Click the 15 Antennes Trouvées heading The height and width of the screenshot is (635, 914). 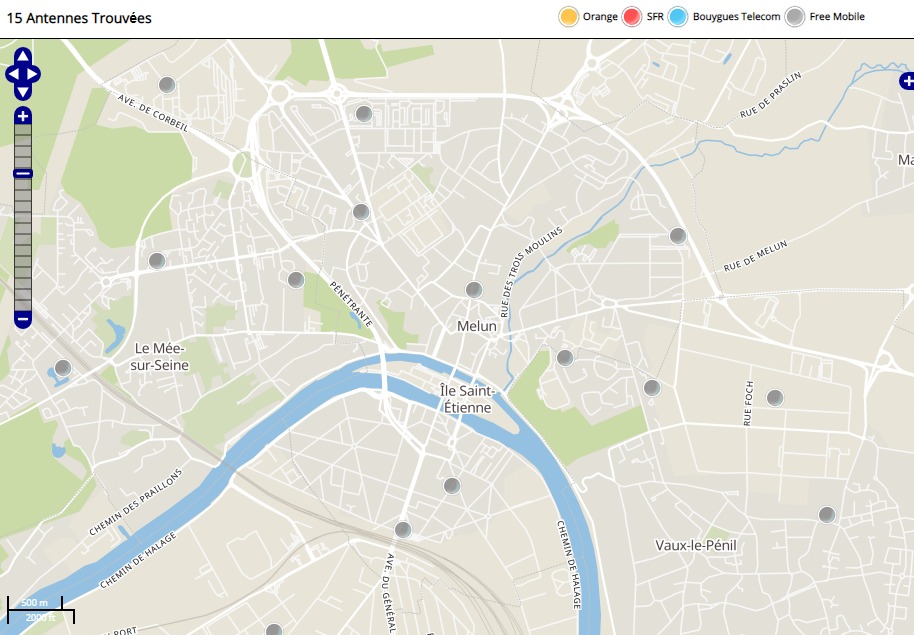pos(79,18)
